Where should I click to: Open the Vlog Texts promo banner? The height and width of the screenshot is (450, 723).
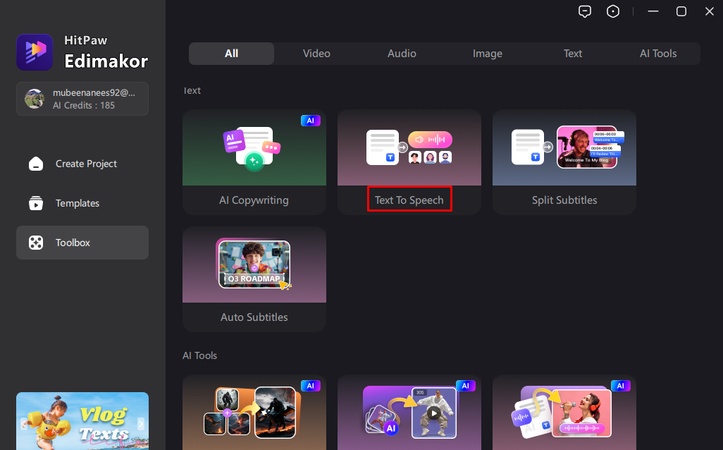(83, 420)
